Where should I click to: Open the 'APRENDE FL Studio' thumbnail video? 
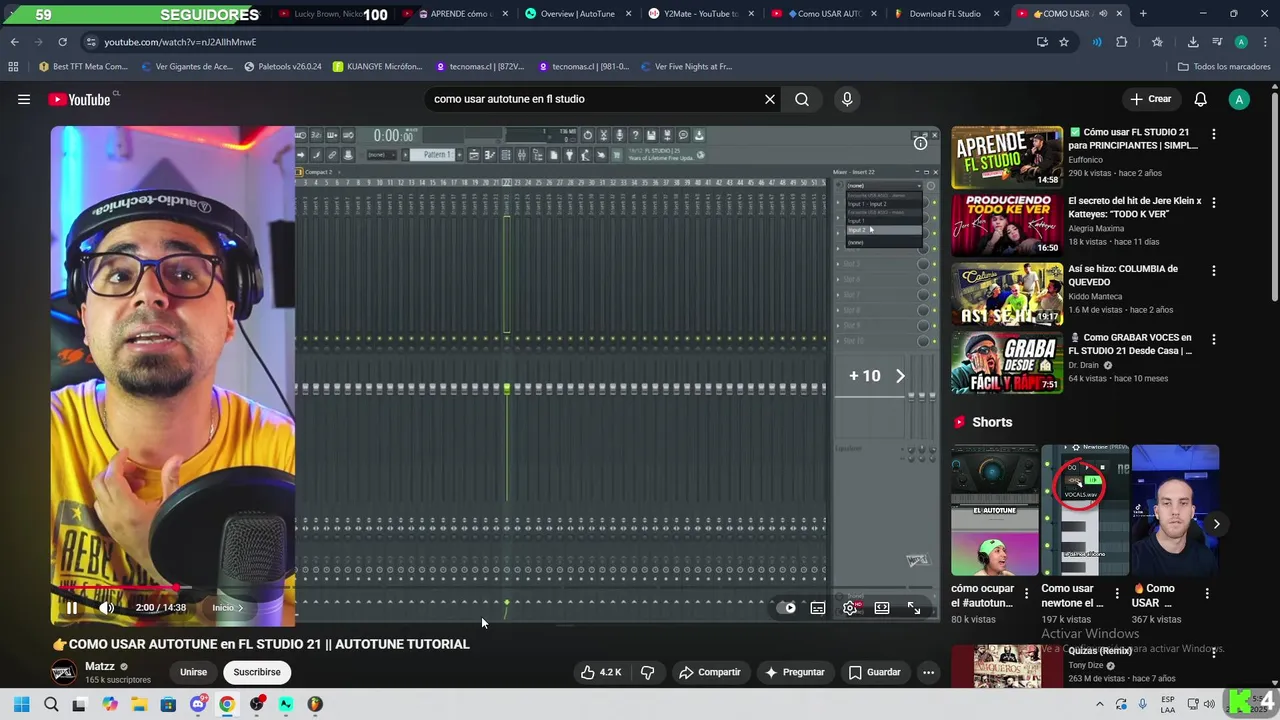pos(1007,157)
